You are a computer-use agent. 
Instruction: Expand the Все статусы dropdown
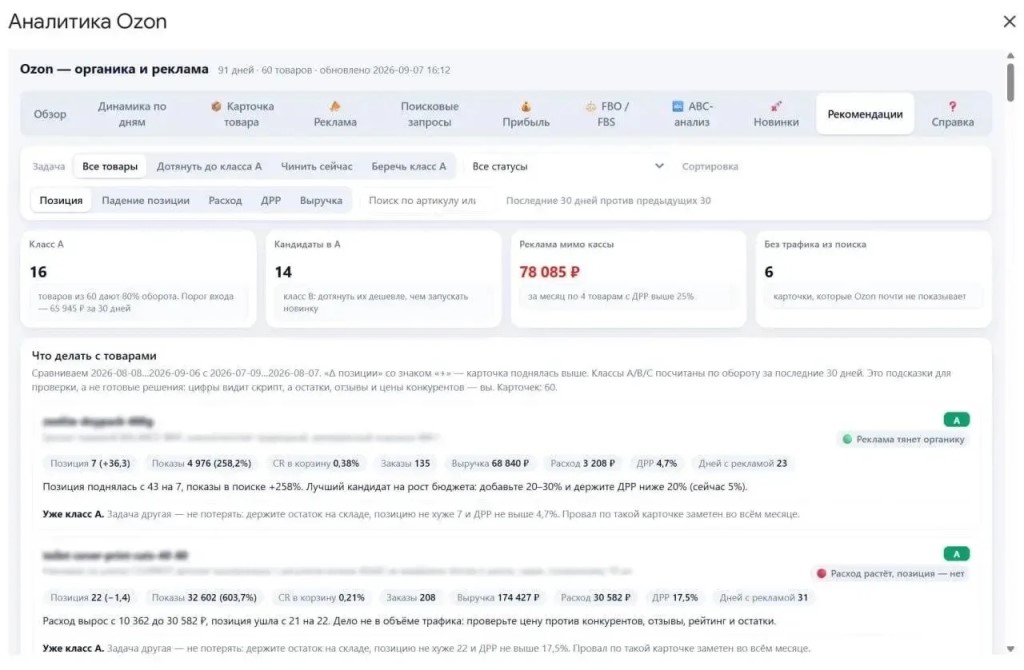pyautogui.click(x=568, y=167)
